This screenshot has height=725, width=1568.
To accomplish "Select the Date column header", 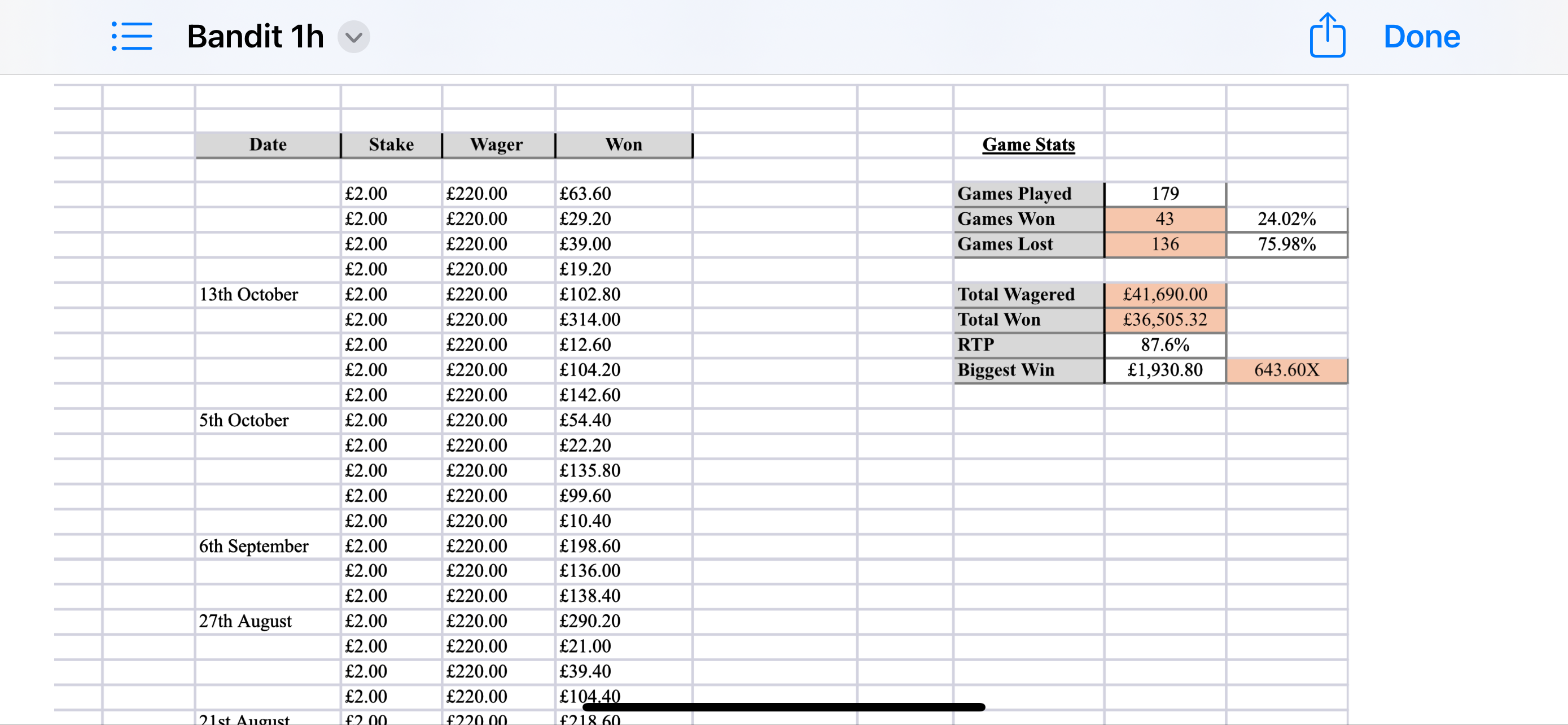I will (268, 145).
